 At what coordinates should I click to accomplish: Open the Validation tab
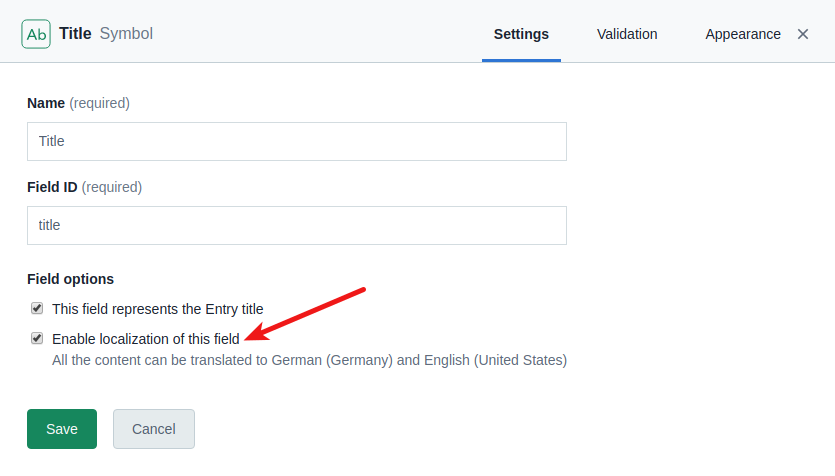pyautogui.click(x=627, y=34)
